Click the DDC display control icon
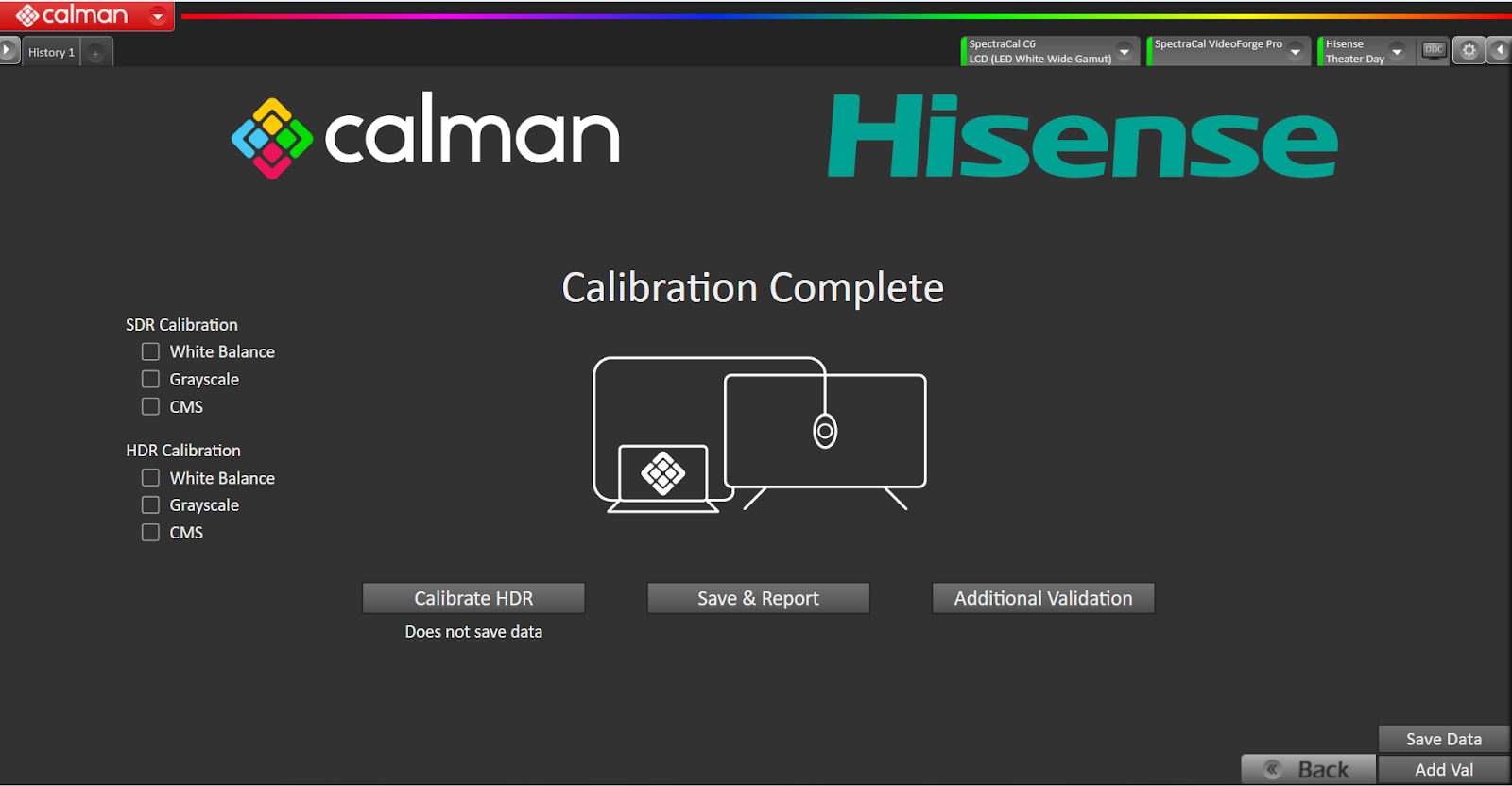Viewport: 1512px width, 786px height. (1435, 50)
